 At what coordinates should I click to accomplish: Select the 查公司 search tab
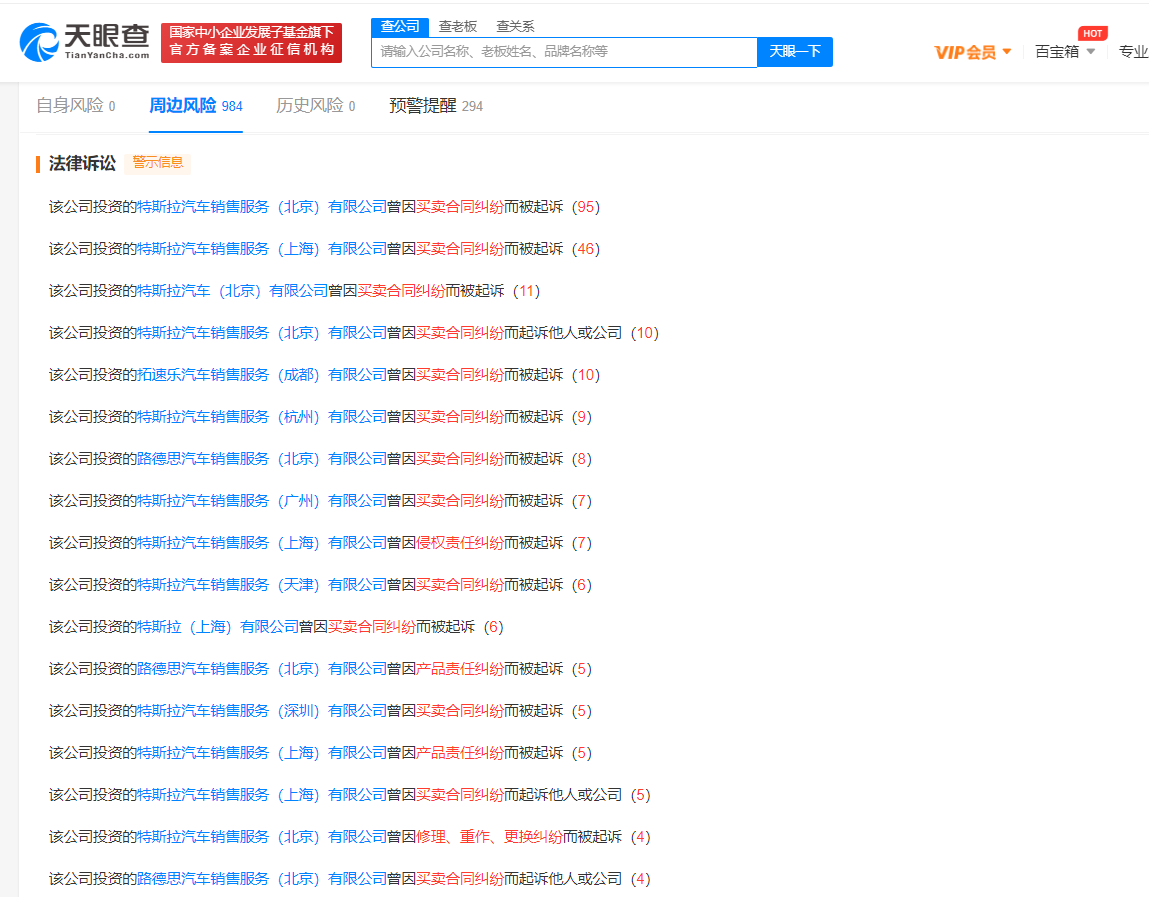[x=400, y=26]
